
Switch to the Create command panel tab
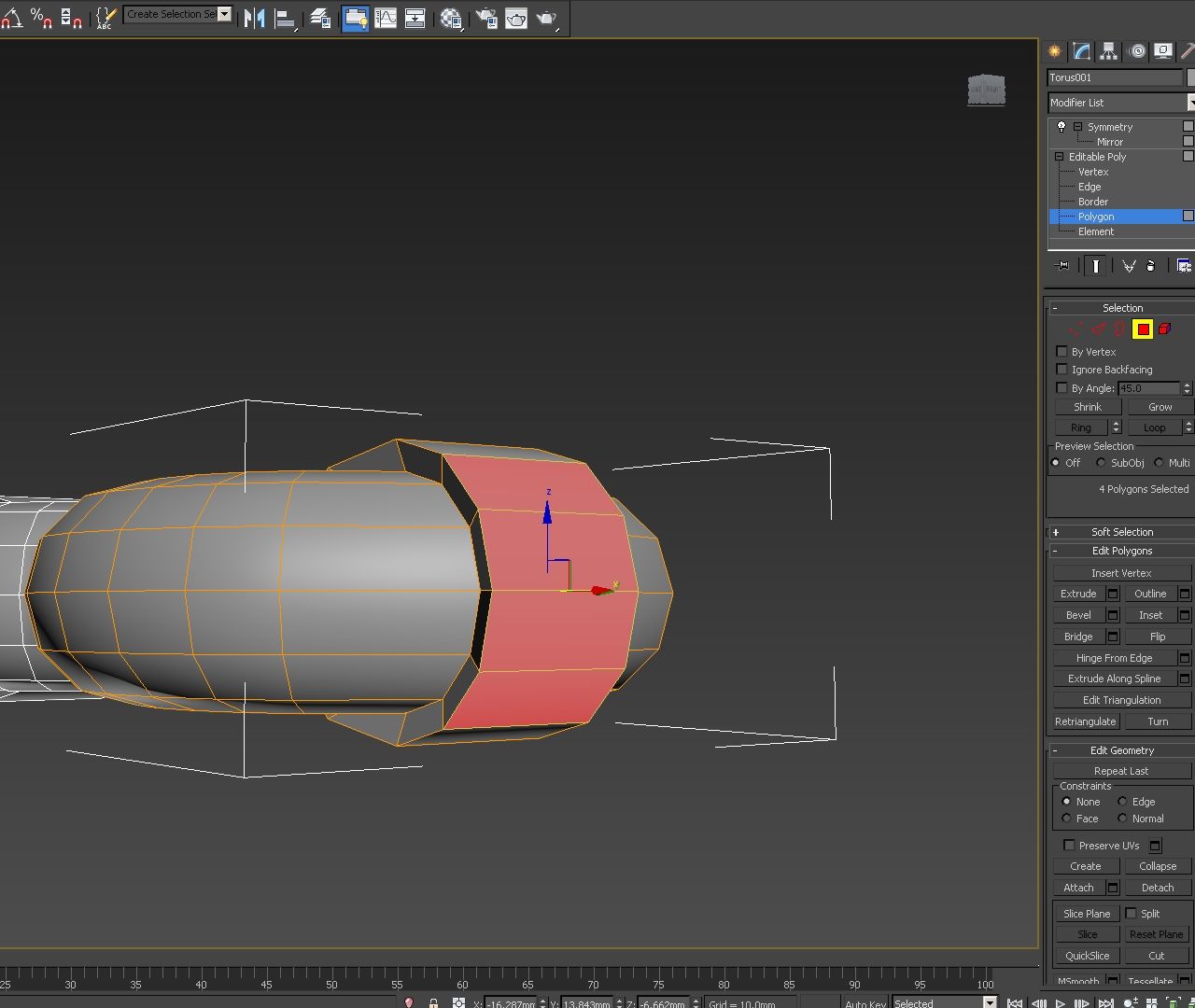click(1054, 51)
